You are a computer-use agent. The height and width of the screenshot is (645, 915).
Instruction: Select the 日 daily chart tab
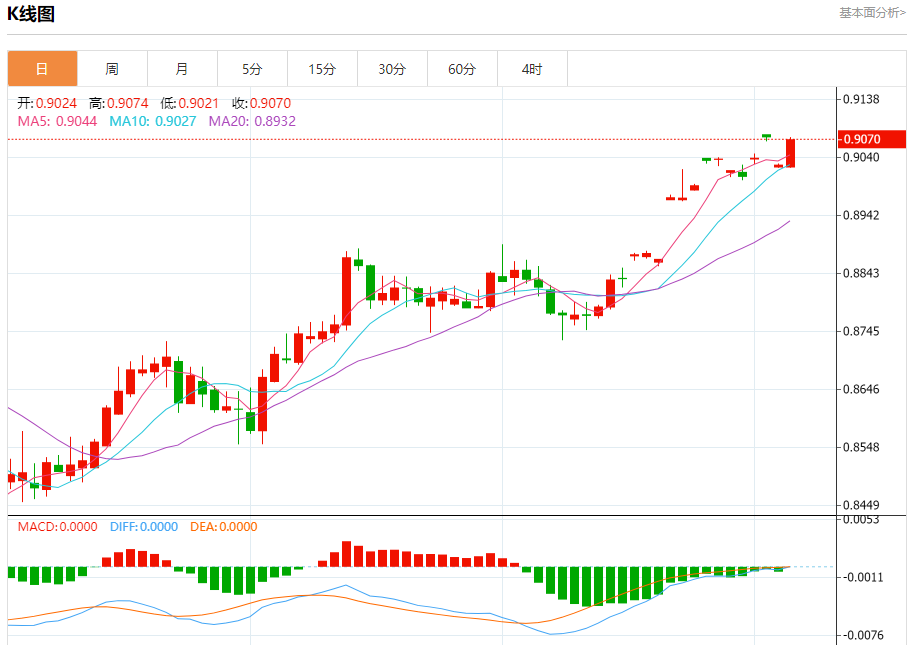click(x=42, y=69)
